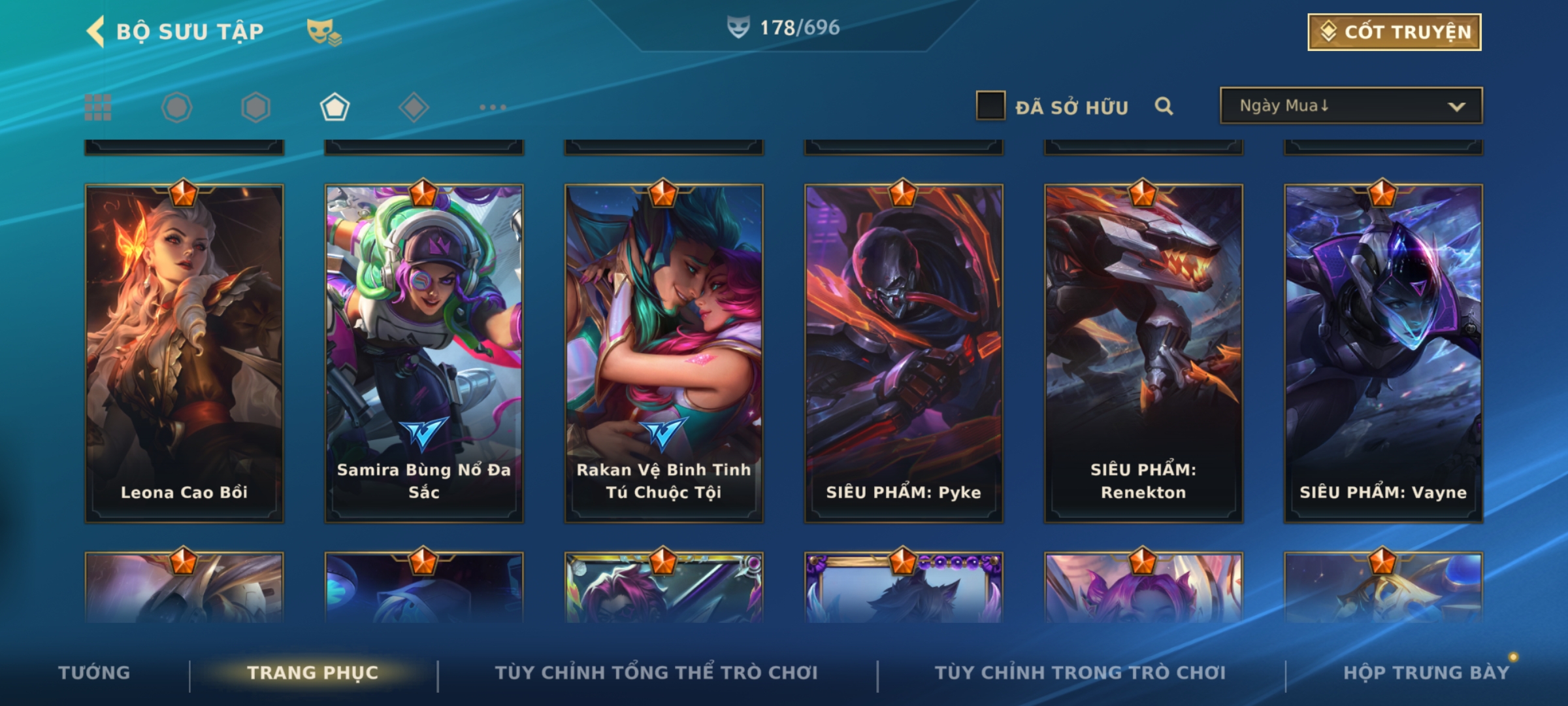Screen dimensions: 1568x706
Task: Select the diamond rarity filter icon
Action: pos(414,107)
